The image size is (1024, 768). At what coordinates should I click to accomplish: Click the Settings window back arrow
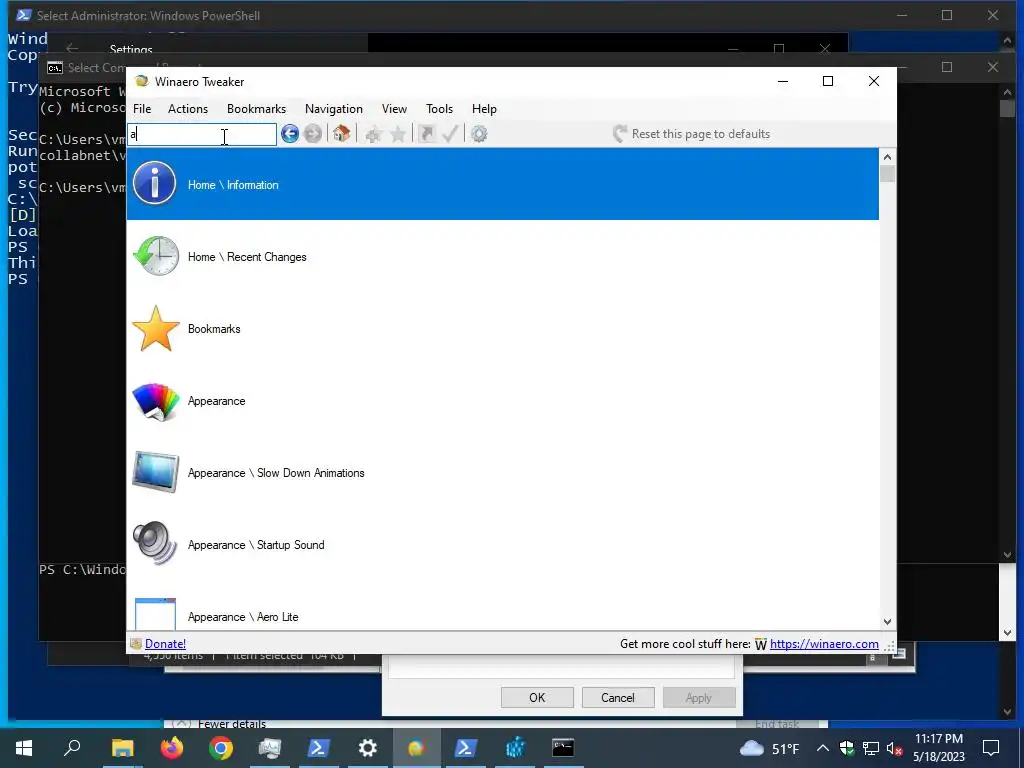(x=72, y=48)
